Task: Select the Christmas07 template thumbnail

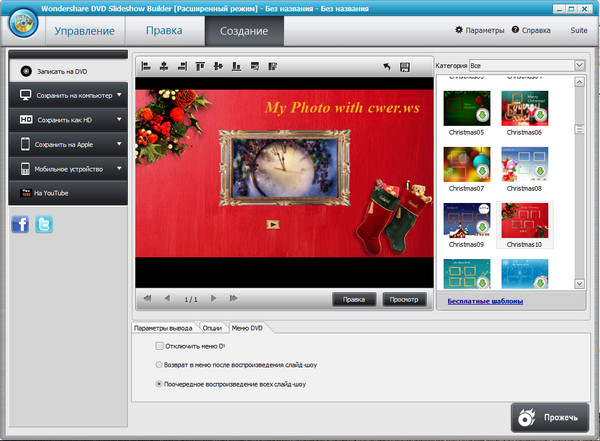Action: pos(467,164)
